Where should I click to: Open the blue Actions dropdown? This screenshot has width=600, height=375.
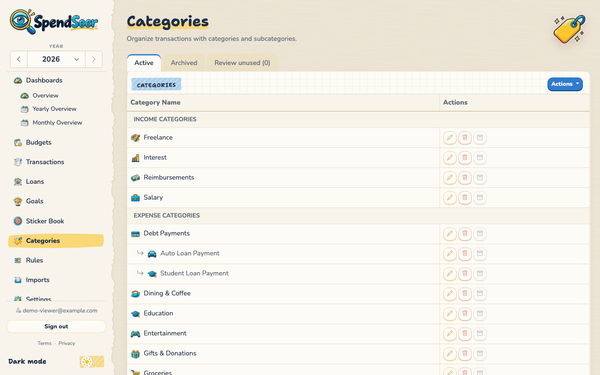[565, 84]
